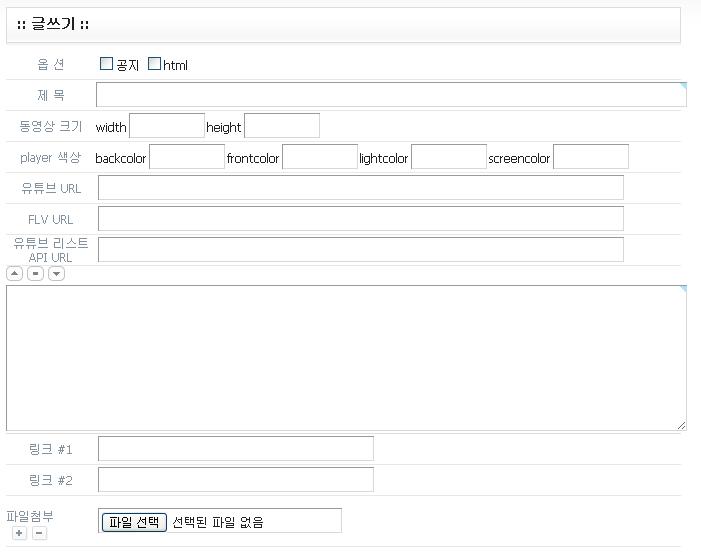Focus the width input box
Viewport: 701px width, 553px height.
coord(167,126)
